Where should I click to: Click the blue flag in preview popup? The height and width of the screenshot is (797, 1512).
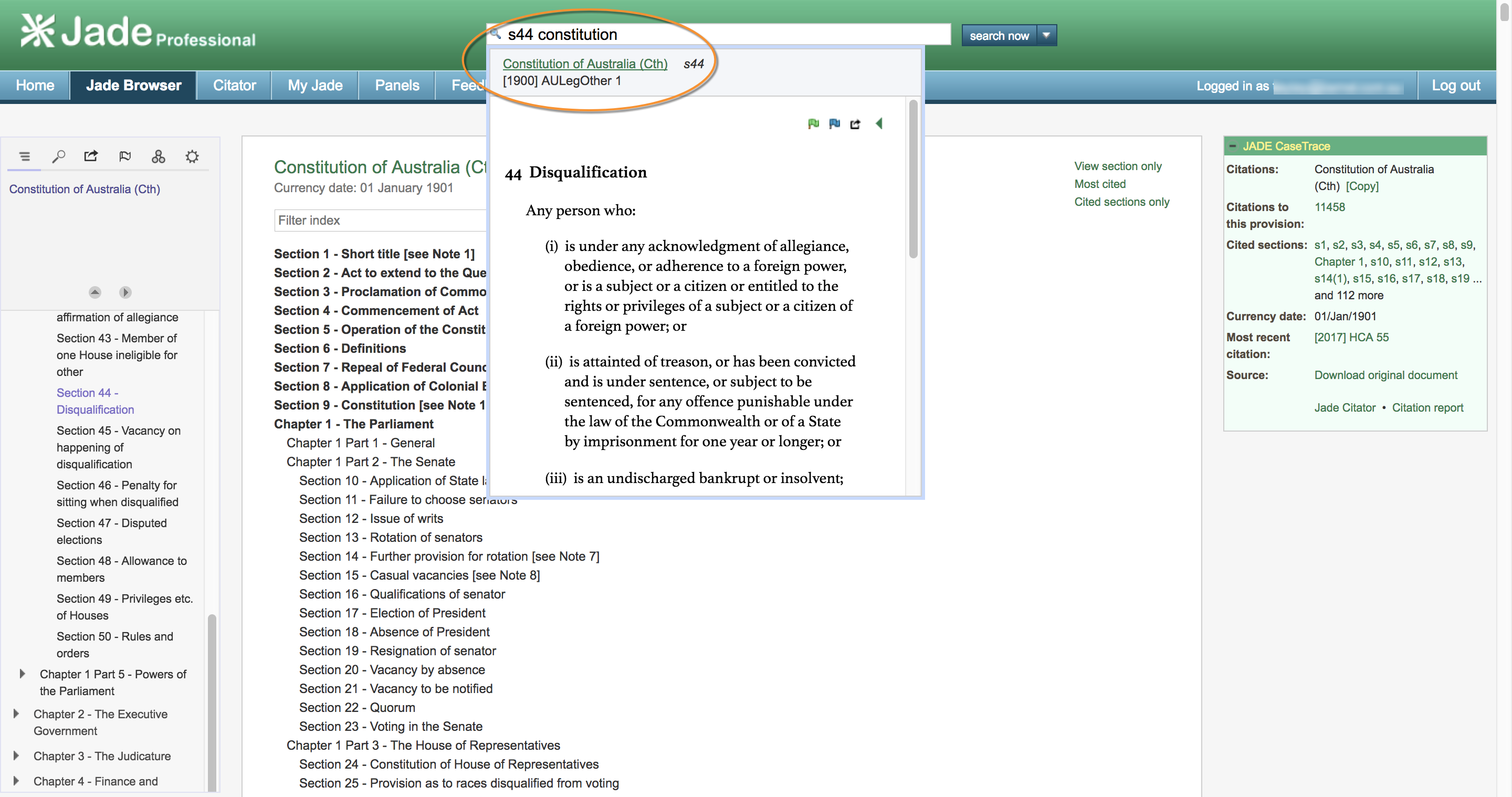coord(834,123)
